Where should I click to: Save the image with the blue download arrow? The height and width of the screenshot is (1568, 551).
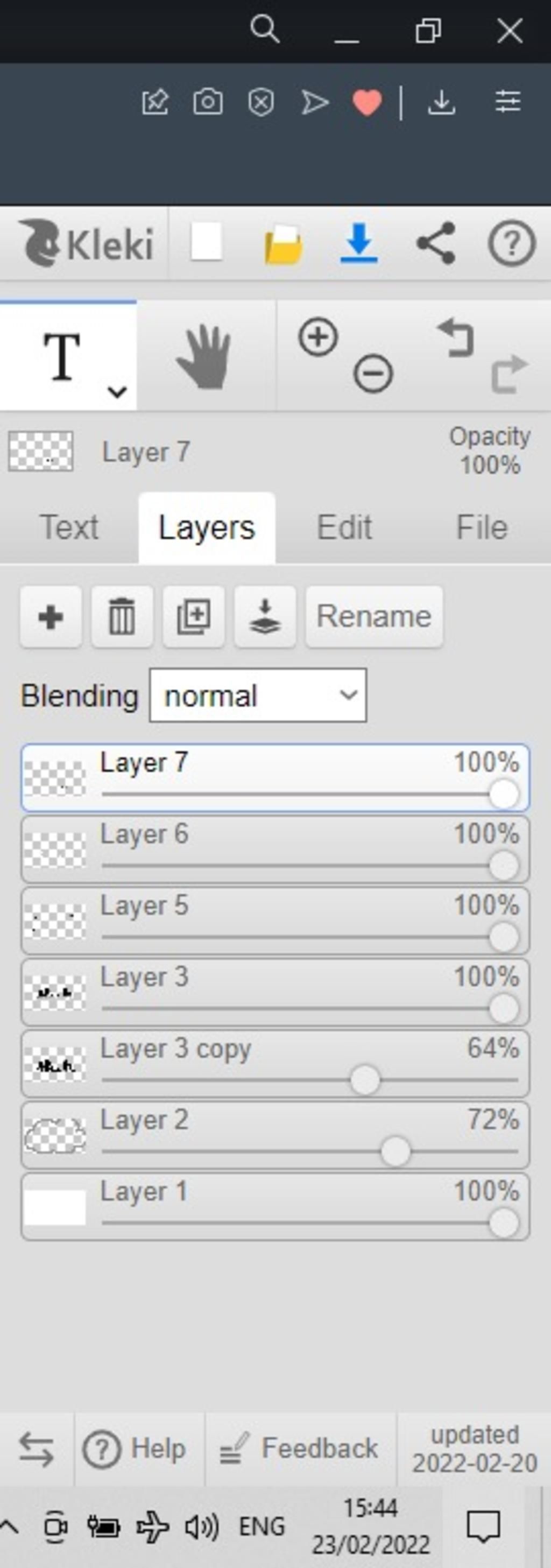[359, 243]
